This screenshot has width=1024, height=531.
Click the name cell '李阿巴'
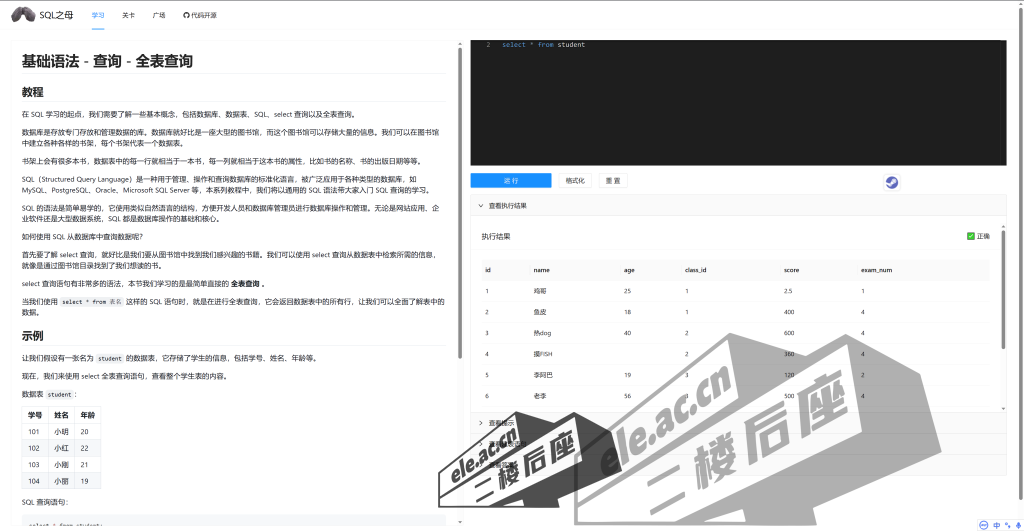(x=543, y=375)
